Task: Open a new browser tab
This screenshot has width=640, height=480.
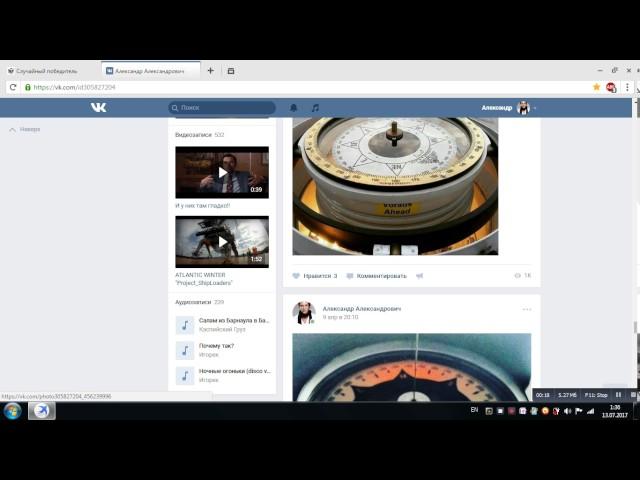Action: tap(211, 71)
